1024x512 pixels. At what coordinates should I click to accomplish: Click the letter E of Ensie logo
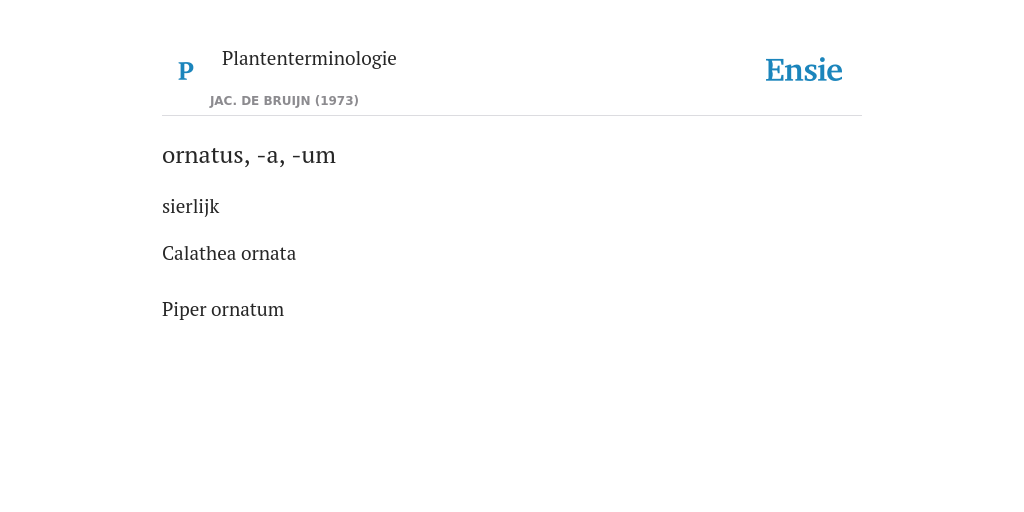click(x=774, y=70)
